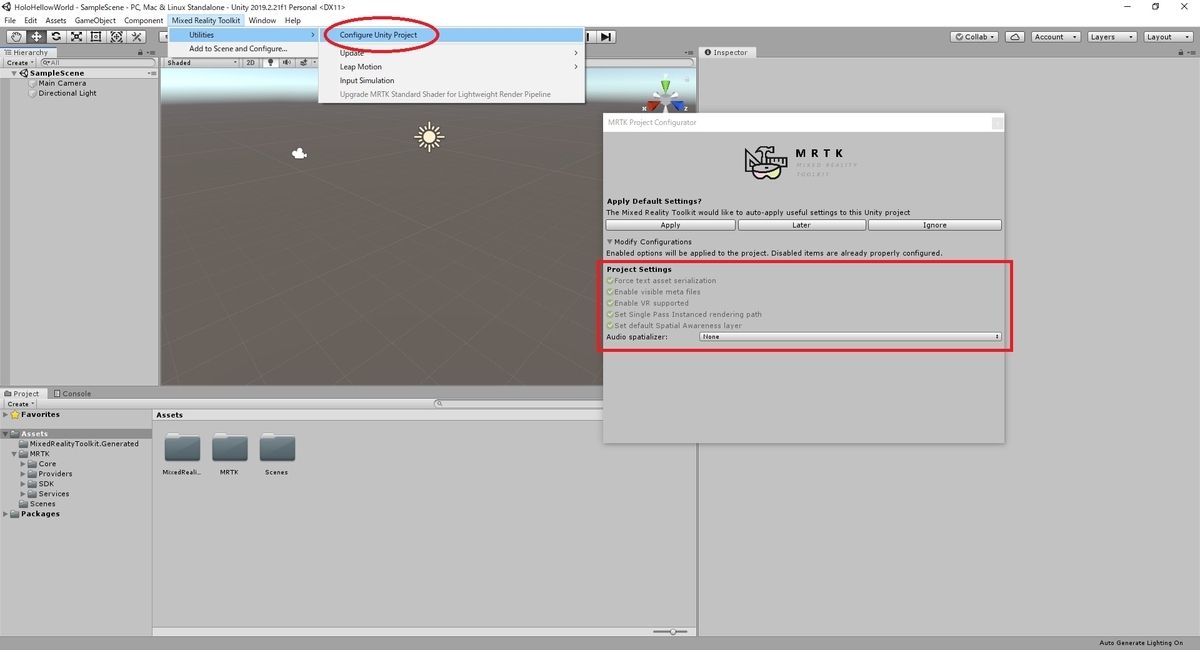
Task: Open the Shaded draw mode dropdown
Action: 202,62
